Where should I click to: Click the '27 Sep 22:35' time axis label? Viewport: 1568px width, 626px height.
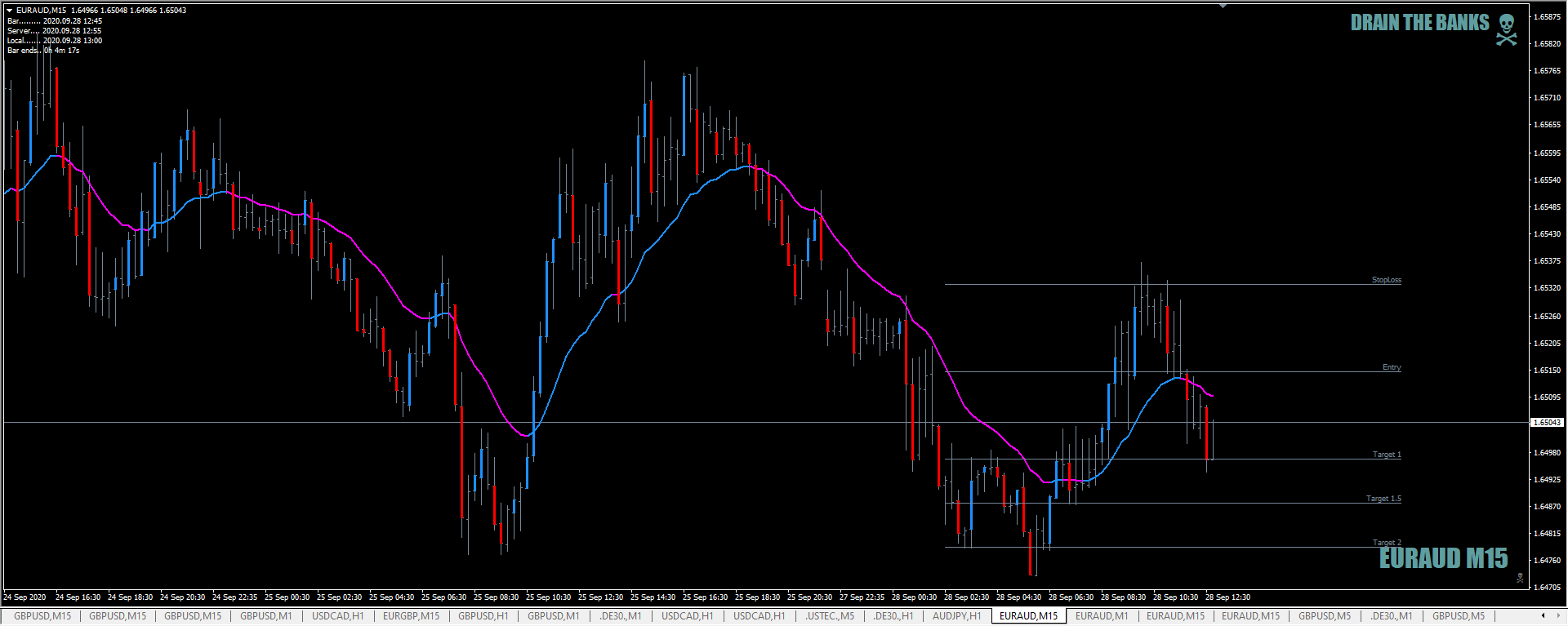pyautogui.click(x=862, y=597)
